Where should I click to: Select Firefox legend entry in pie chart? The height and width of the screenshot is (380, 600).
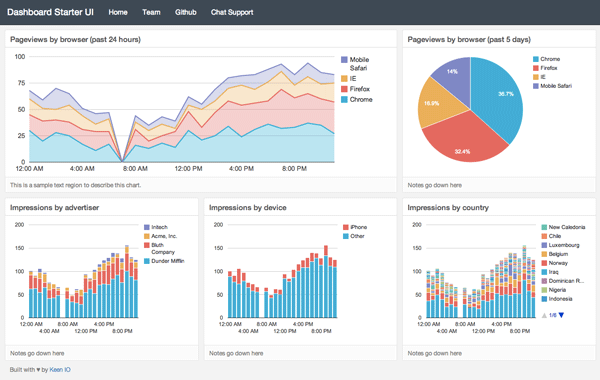point(545,68)
